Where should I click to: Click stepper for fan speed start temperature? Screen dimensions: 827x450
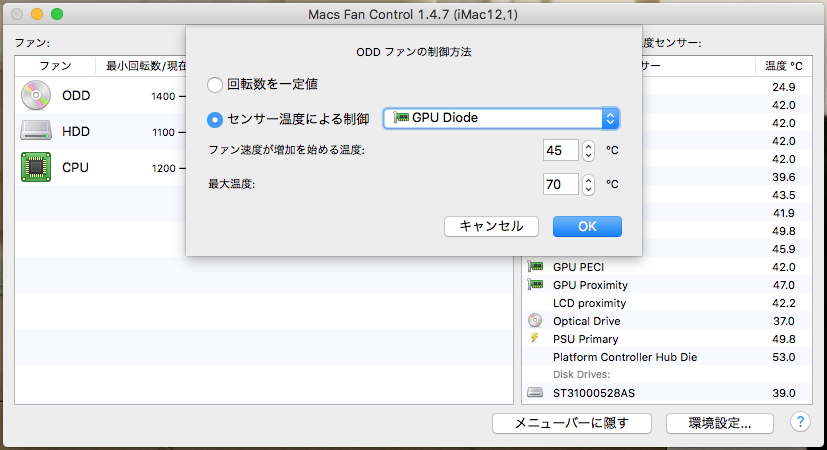point(588,150)
